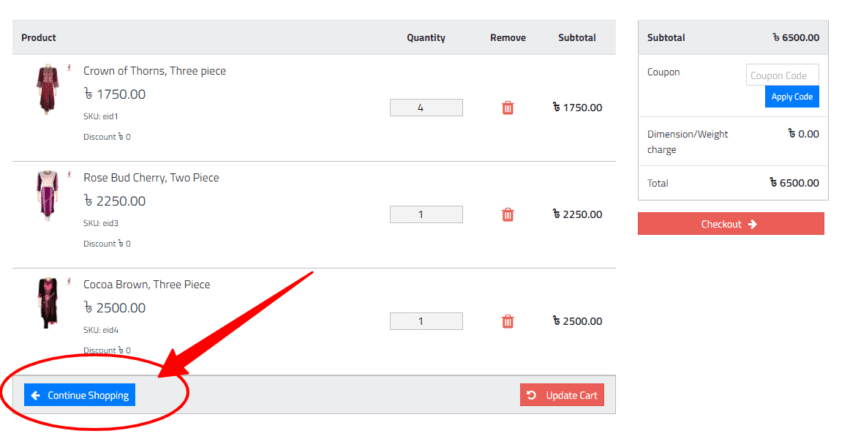Image resolution: width=850 pixels, height=439 pixels.
Task: Remove Crown of Thorns with trash icon
Action: (507, 108)
